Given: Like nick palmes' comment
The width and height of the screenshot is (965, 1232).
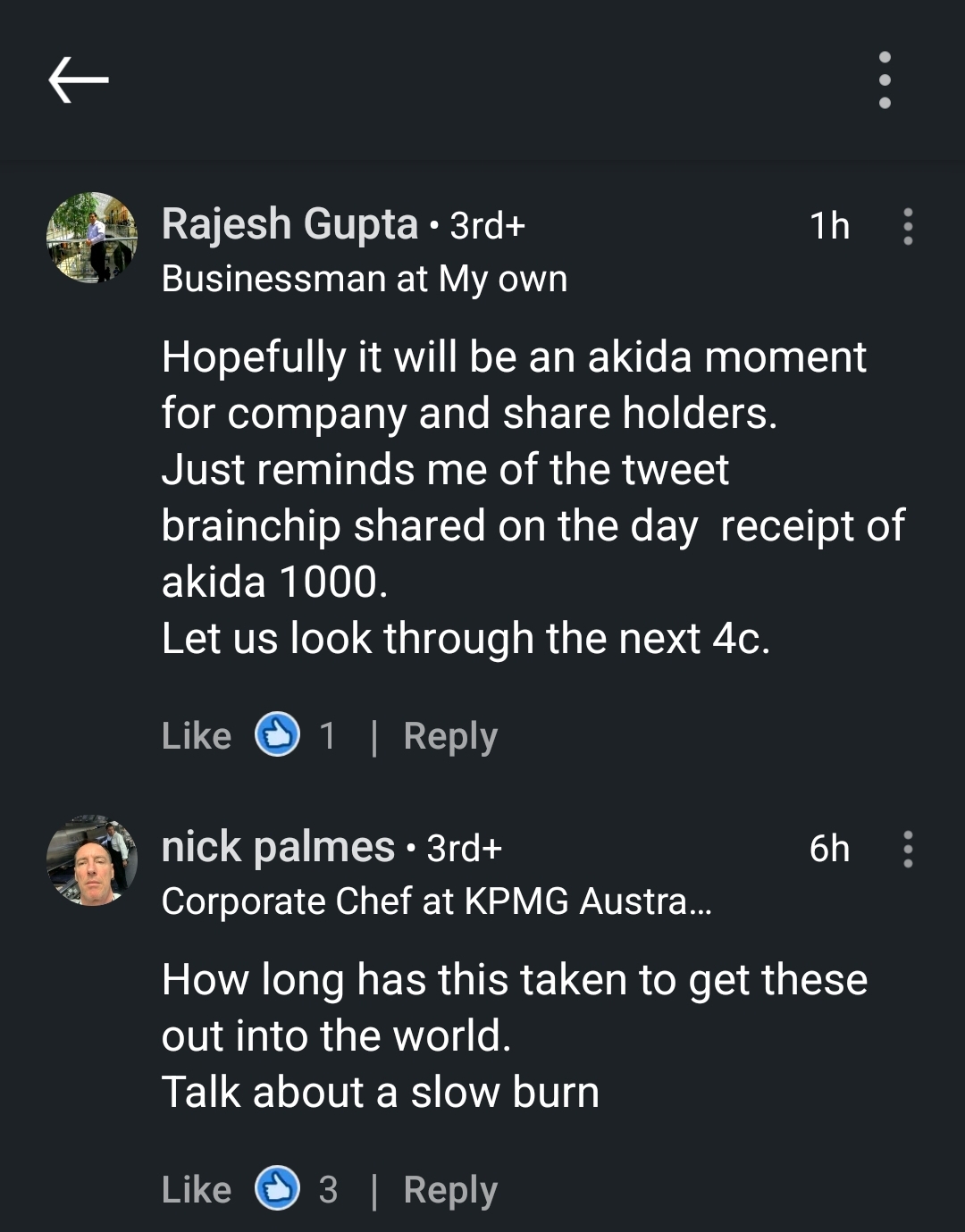Looking at the screenshot, I should [197, 1189].
